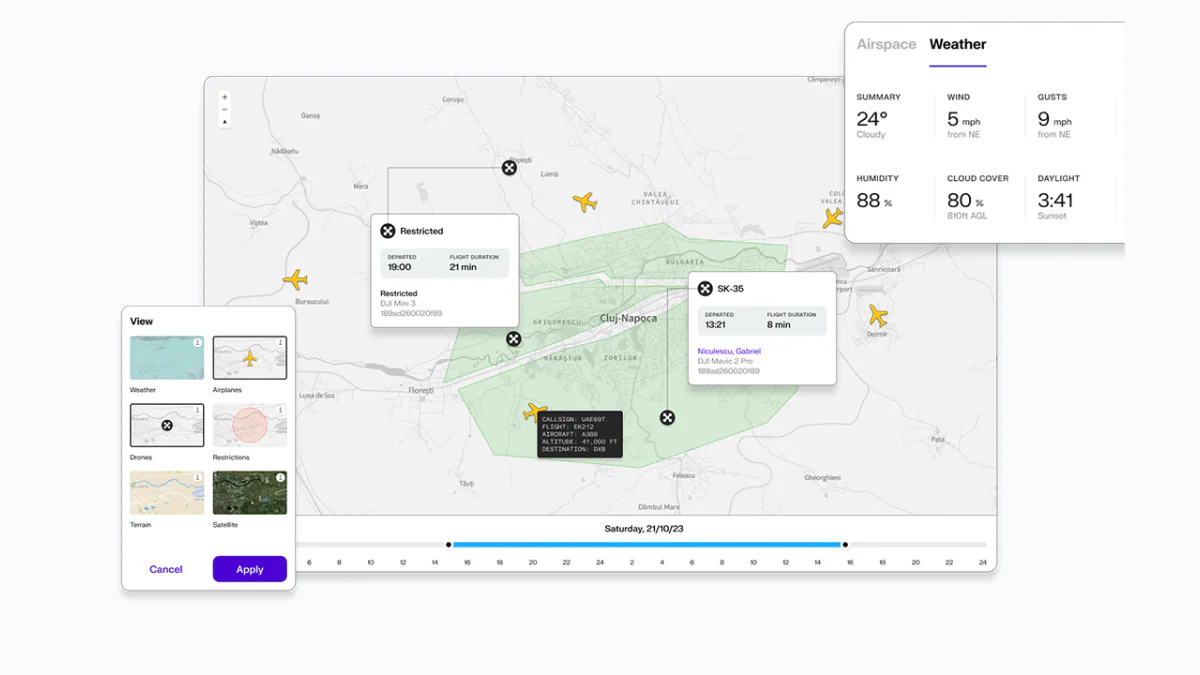Click the DJI Mavic 2 Pro model text
1200x675 pixels.
pos(725,361)
